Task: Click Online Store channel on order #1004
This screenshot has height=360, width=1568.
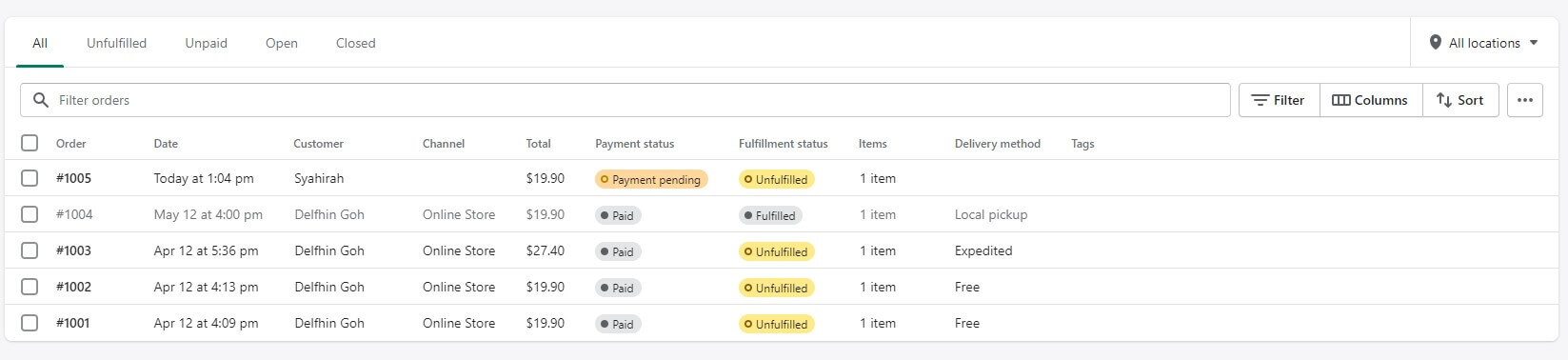Action: [x=459, y=214]
